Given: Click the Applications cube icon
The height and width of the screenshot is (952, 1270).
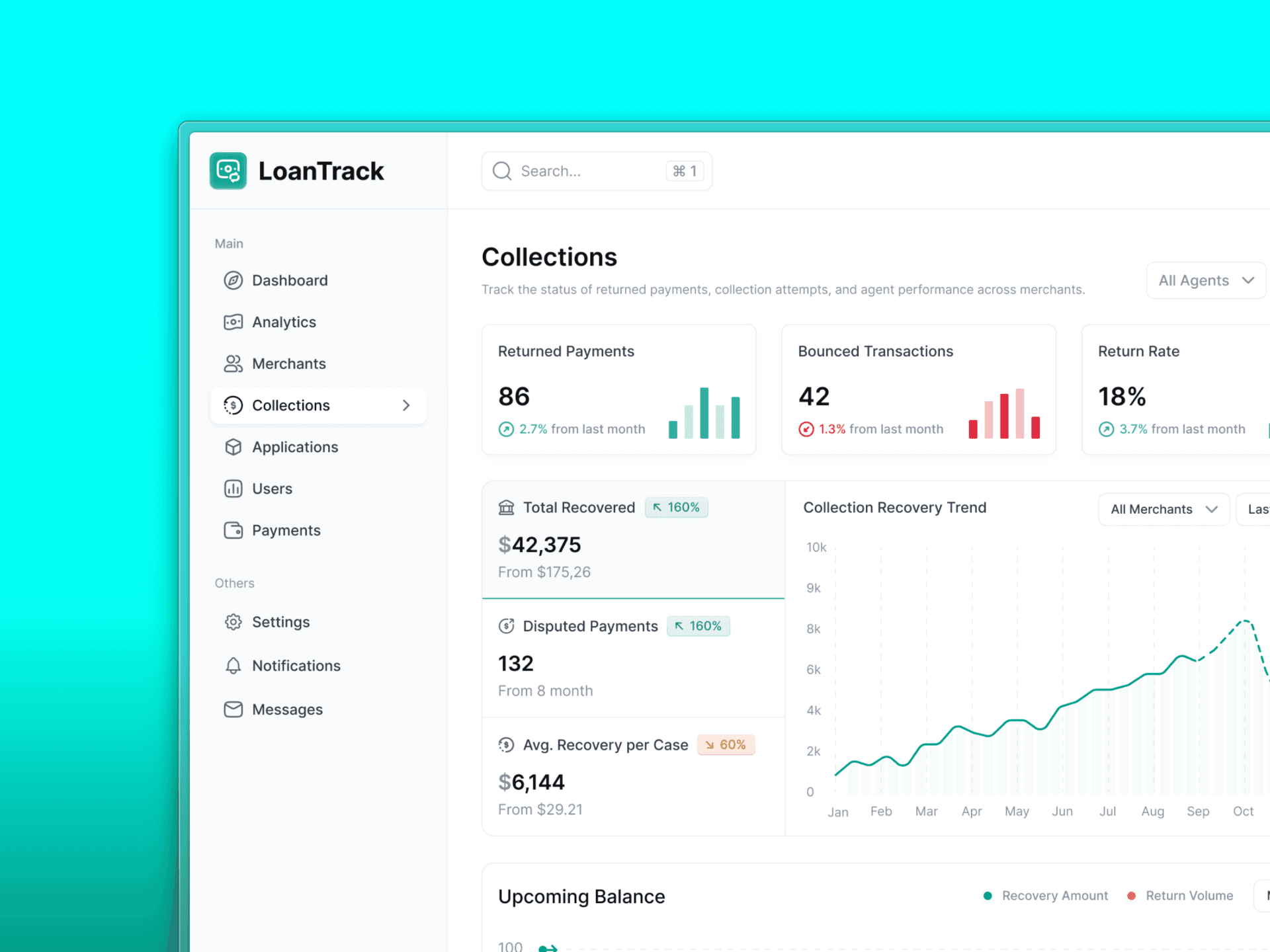Looking at the screenshot, I should coord(233,447).
